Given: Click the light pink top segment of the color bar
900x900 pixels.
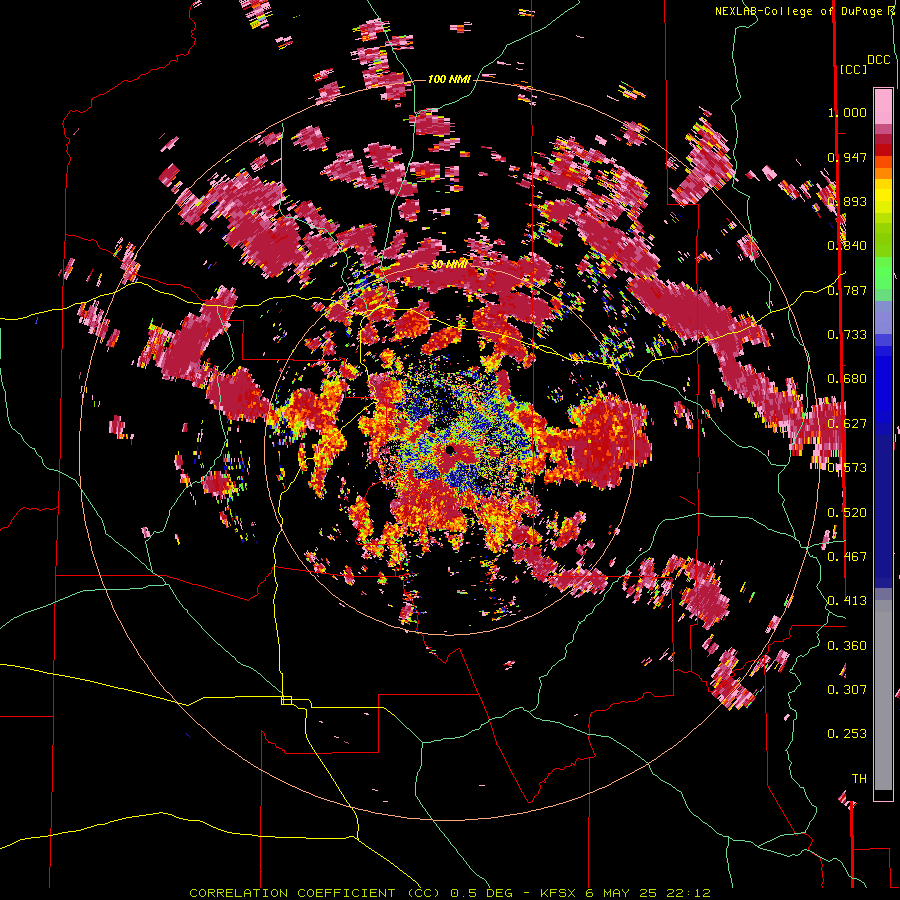Looking at the screenshot, I should pos(883,106).
